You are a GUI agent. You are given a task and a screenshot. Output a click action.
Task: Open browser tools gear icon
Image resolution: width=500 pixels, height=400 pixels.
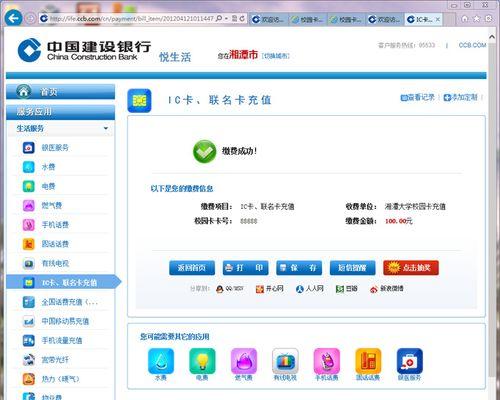click(489, 19)
